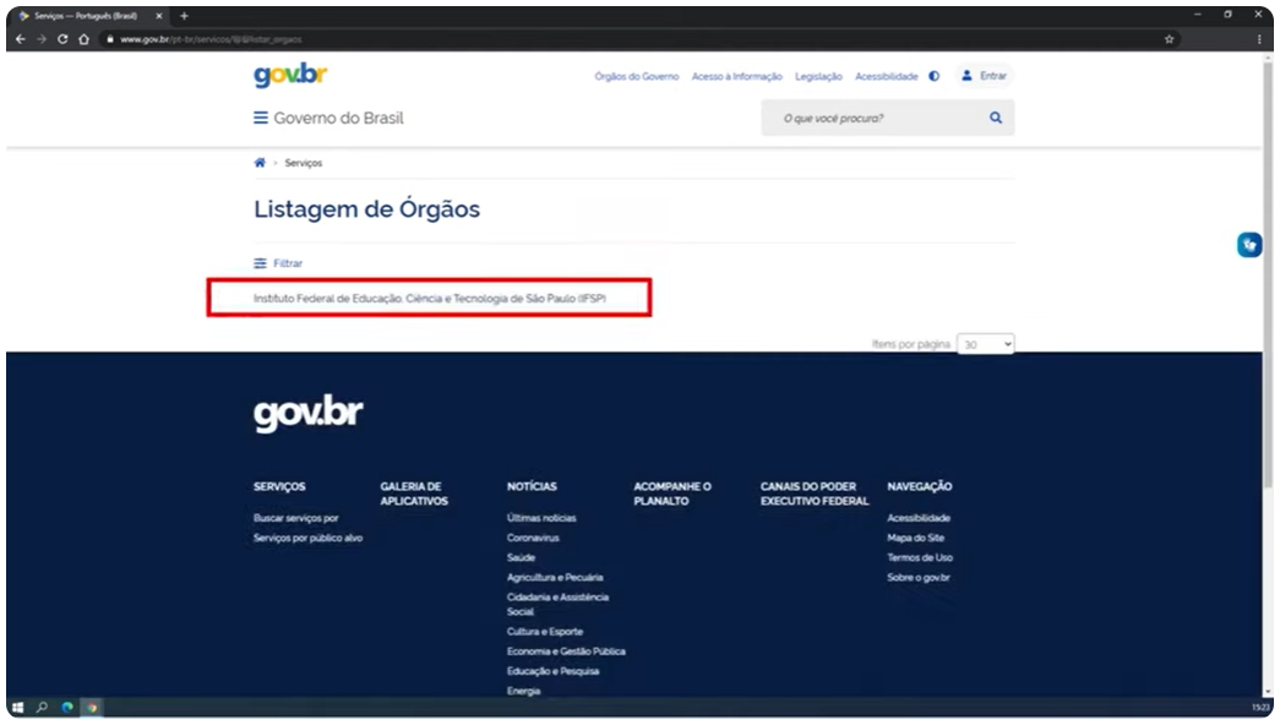Open the Instituto Federal de Educação (IFSP) link
Screen dimensions: 1280x725
(x=430, y=298)
